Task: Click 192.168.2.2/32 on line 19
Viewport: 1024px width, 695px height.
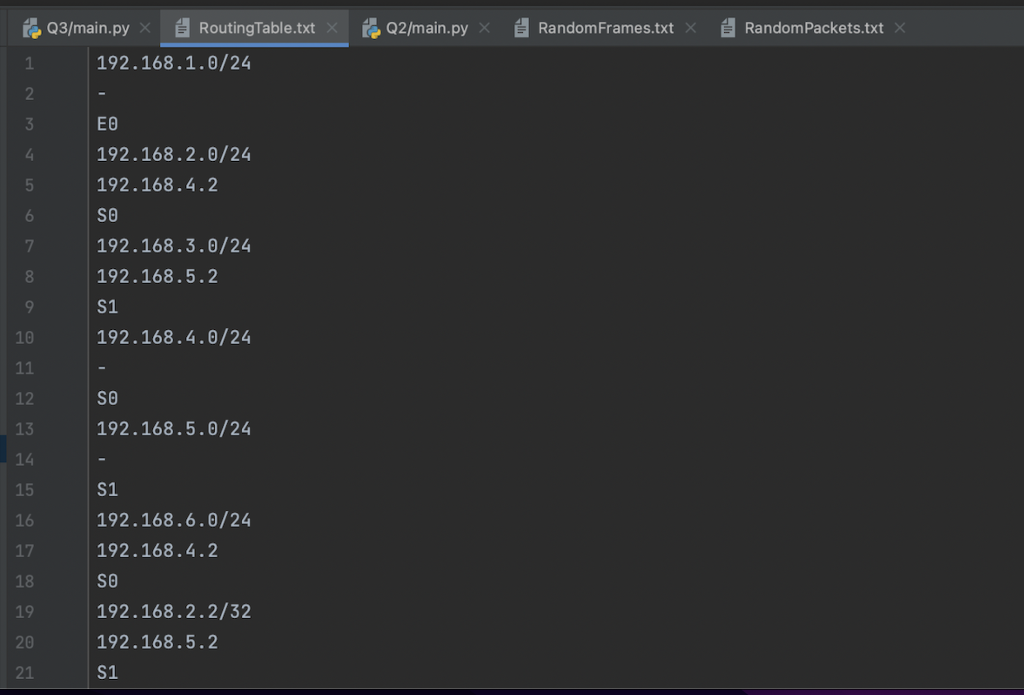Action: pyautogui.click(x=174, y=612)
